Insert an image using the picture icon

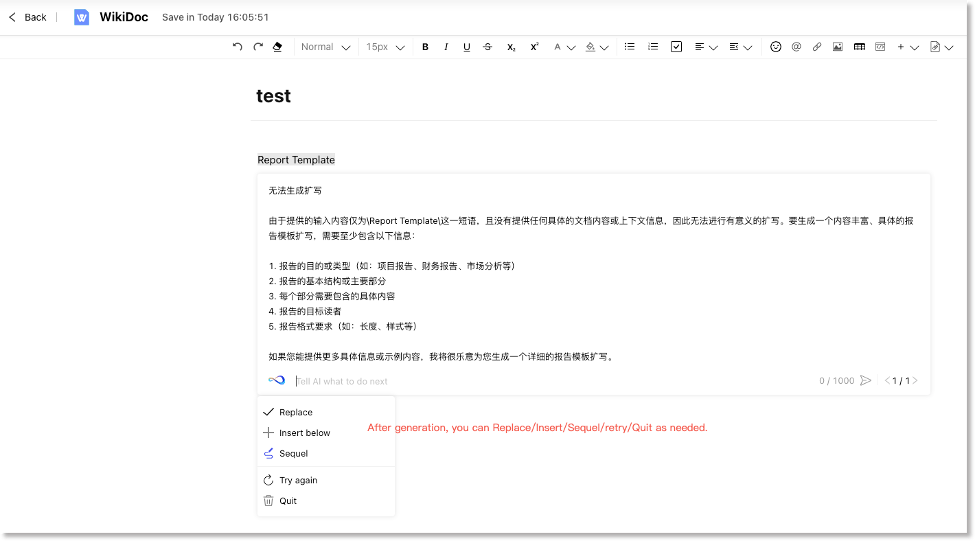coord(838,47)
